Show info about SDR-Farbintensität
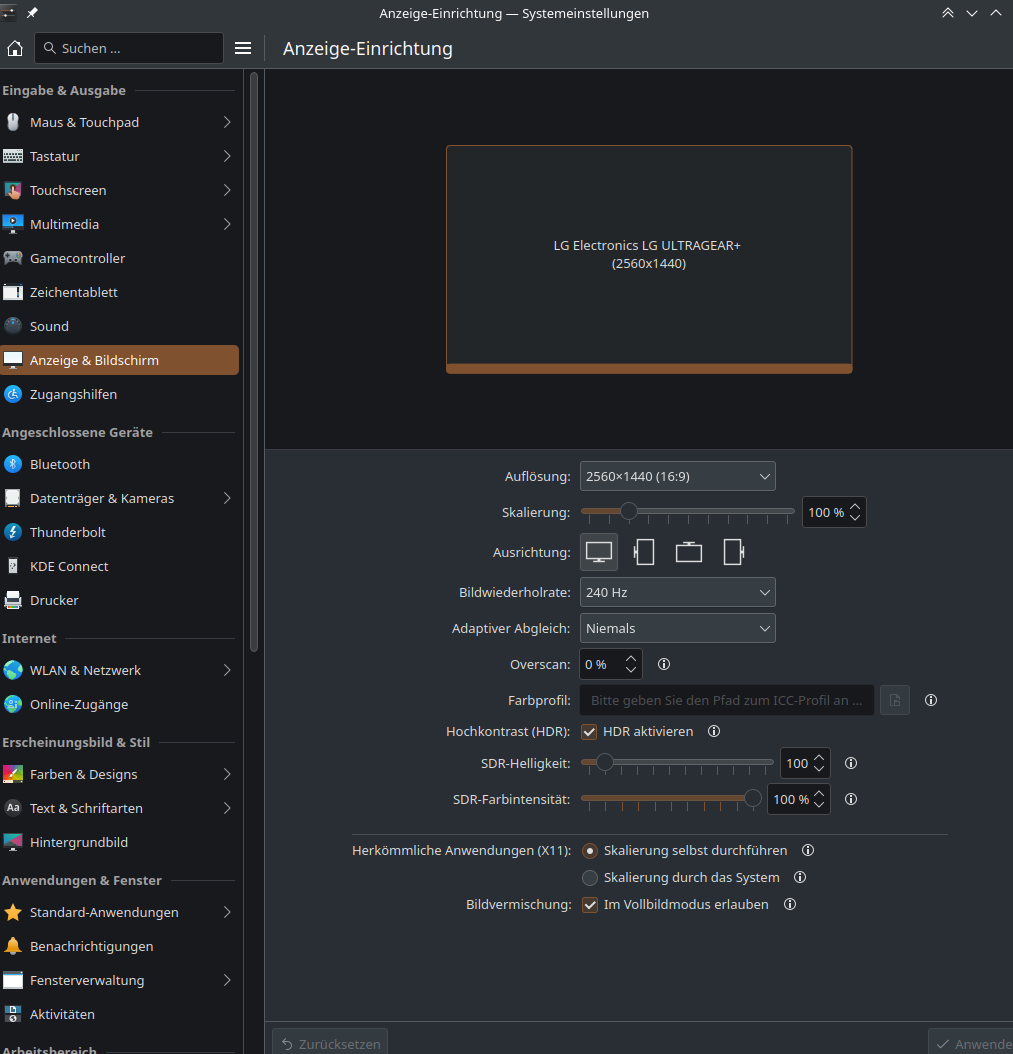This screenshot has height=1054, width=1013. [x=850, y=799]
